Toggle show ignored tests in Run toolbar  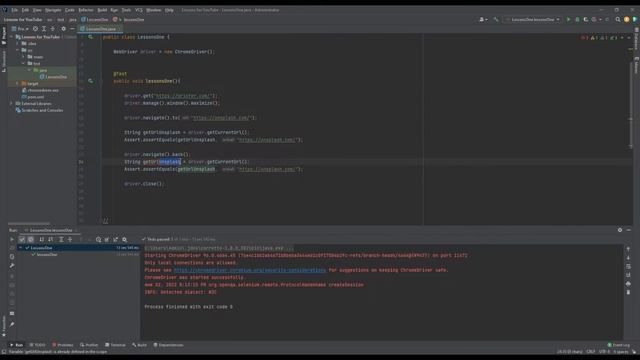click(x=31, y=240)
